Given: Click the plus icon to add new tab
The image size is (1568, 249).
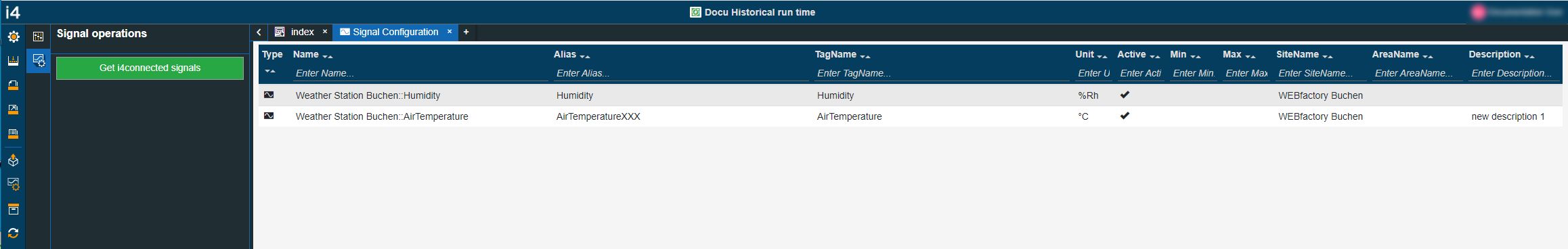Looking at the screenshot, I should pos(466,32).
